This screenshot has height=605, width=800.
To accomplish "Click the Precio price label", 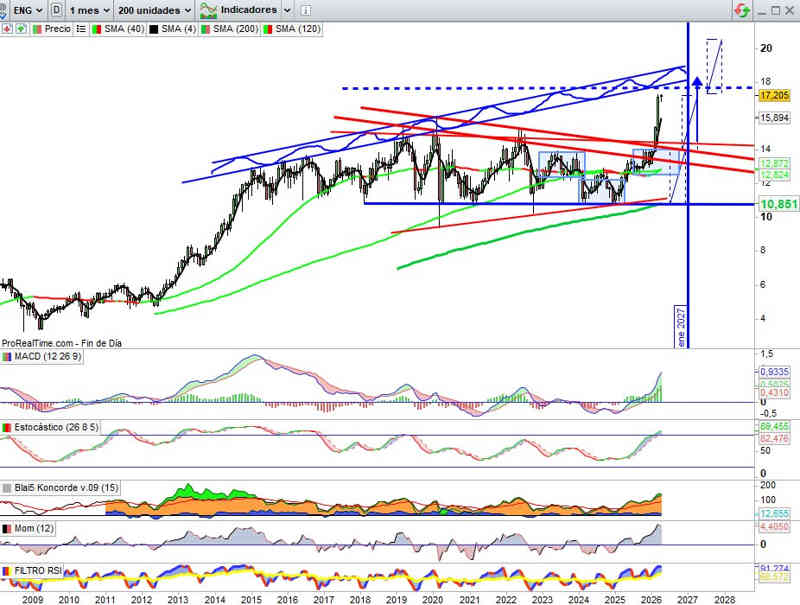I will (57, 29).
